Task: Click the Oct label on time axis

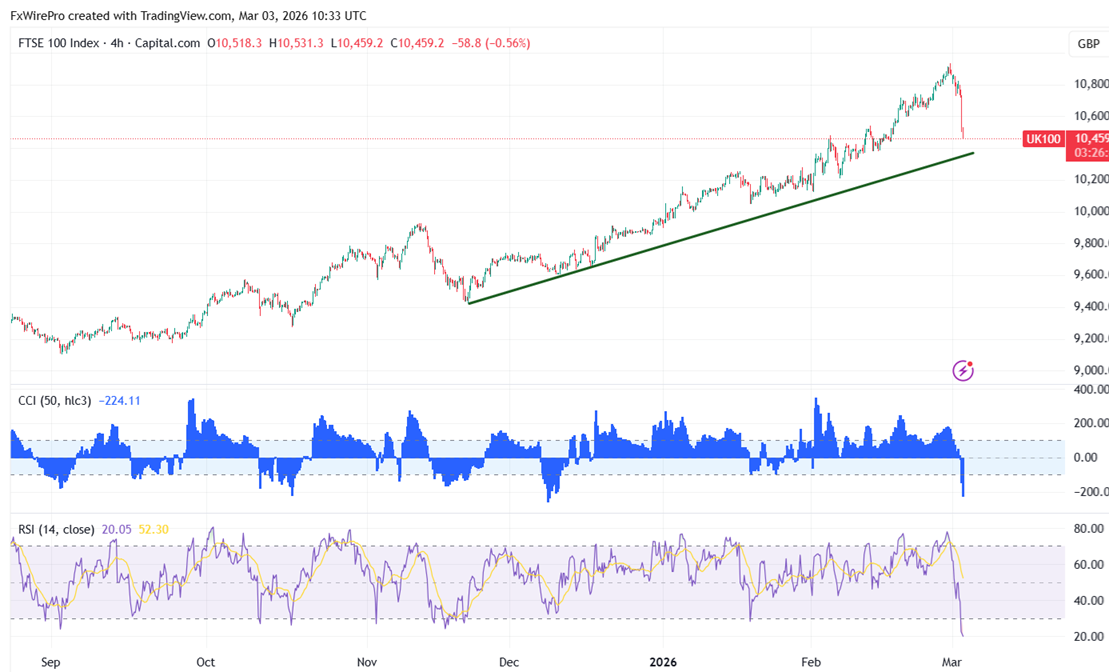Action: click(205, 662)
